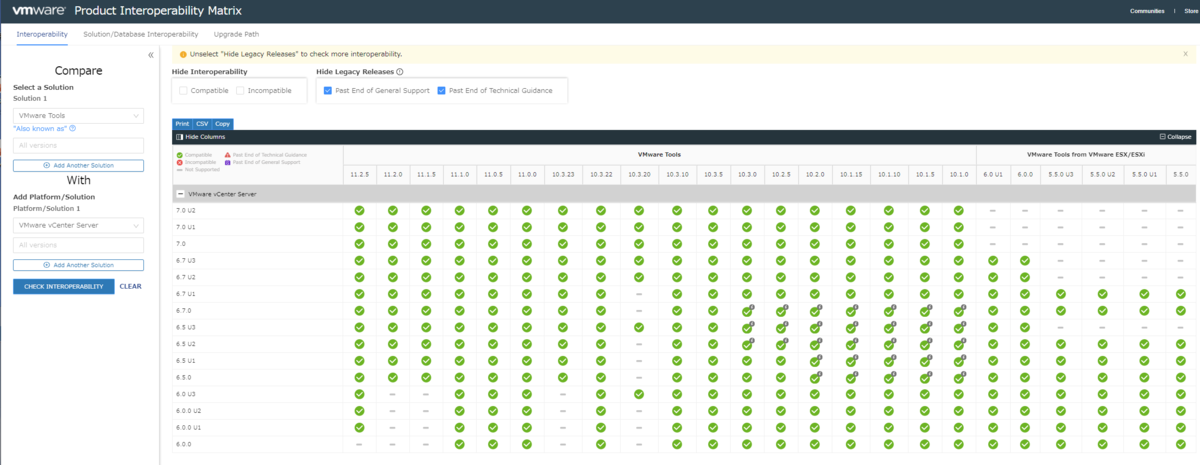Viewport: 1200px width, 465px height.
Task: Open the Communities link in header
Action: [1146, 11]
